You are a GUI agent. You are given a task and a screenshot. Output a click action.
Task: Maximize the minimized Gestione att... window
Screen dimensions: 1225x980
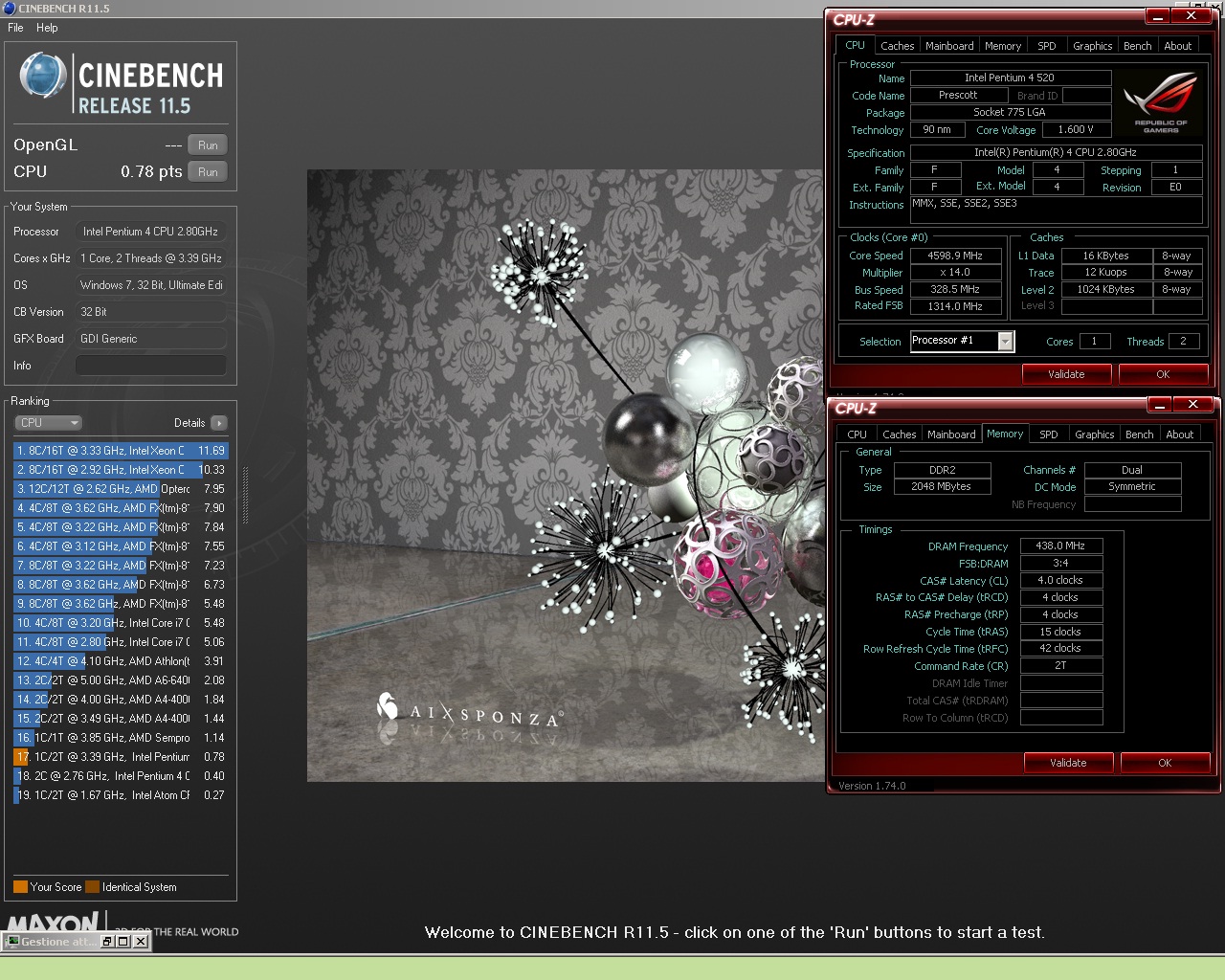click(x=123, y=942)
